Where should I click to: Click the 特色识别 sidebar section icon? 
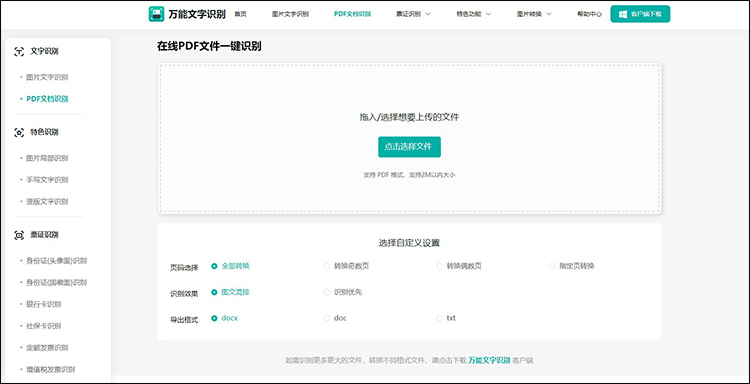click(19, 132)
